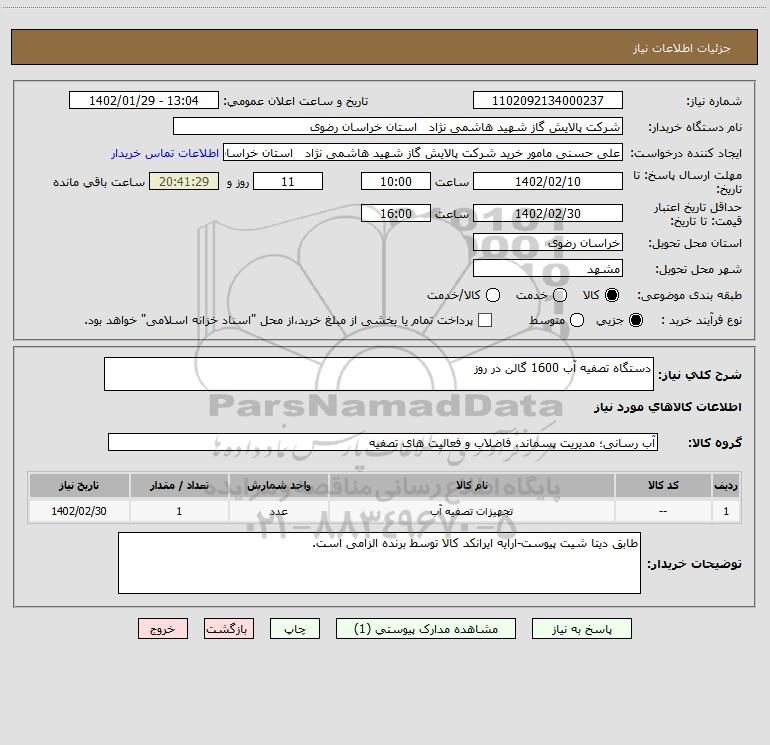Click the 1402/02/30 need-date table cell
This screenshot has width=770, height=745.
[x=79, y=511]
